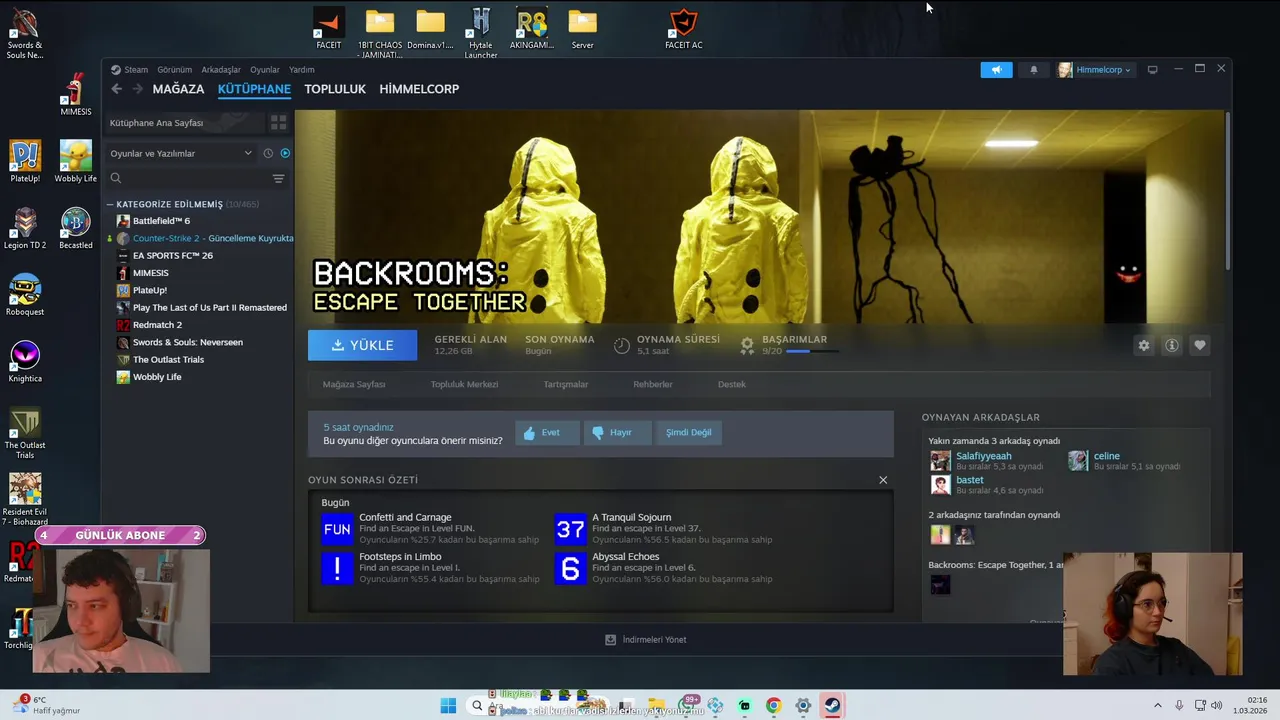The height and width of the screenshot is (720, 1280).
Task: Open the Arkadaşlar menu
Action: (221, 70)
